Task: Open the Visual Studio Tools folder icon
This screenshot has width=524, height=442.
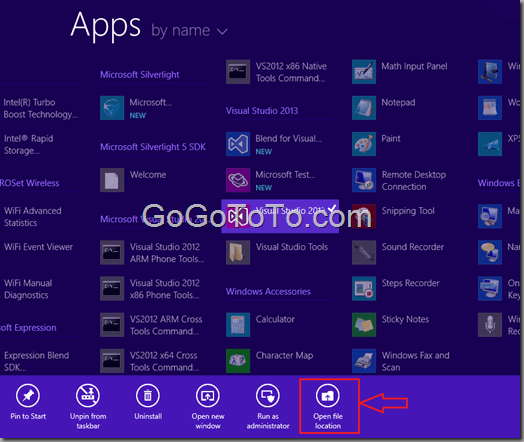Action: tap(238, 253)
